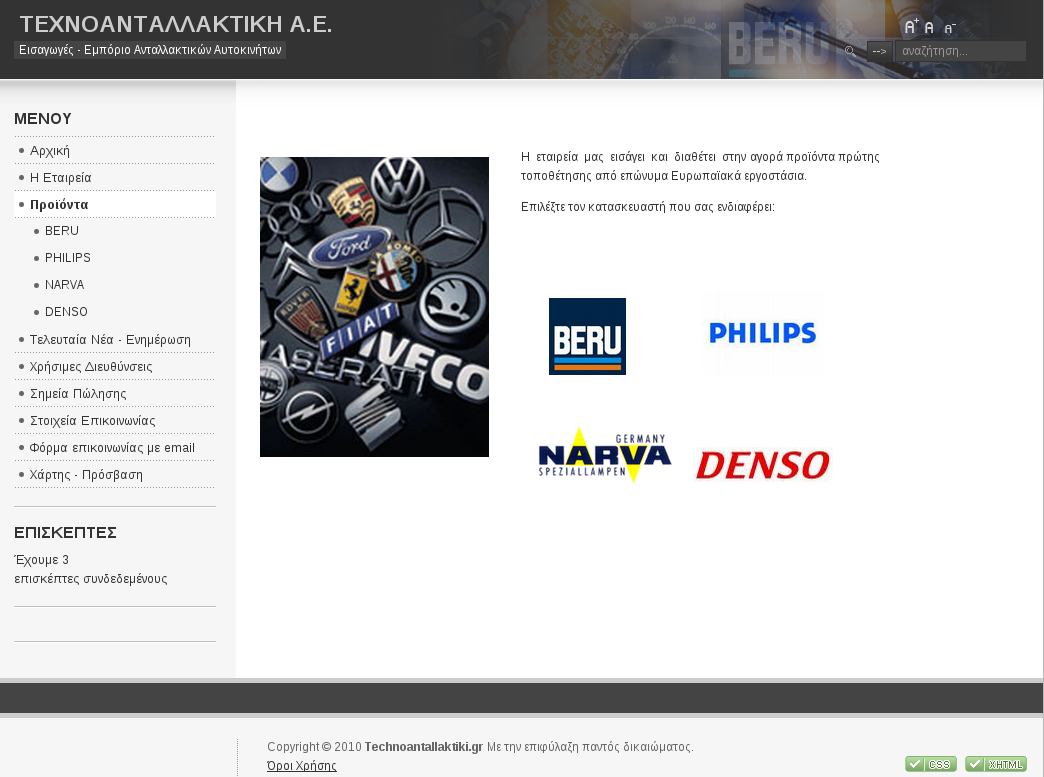Open Στοιχεία Επικοινωνίας menu item
Viewport: 1044px width, 777px height.
click(115, 421)
